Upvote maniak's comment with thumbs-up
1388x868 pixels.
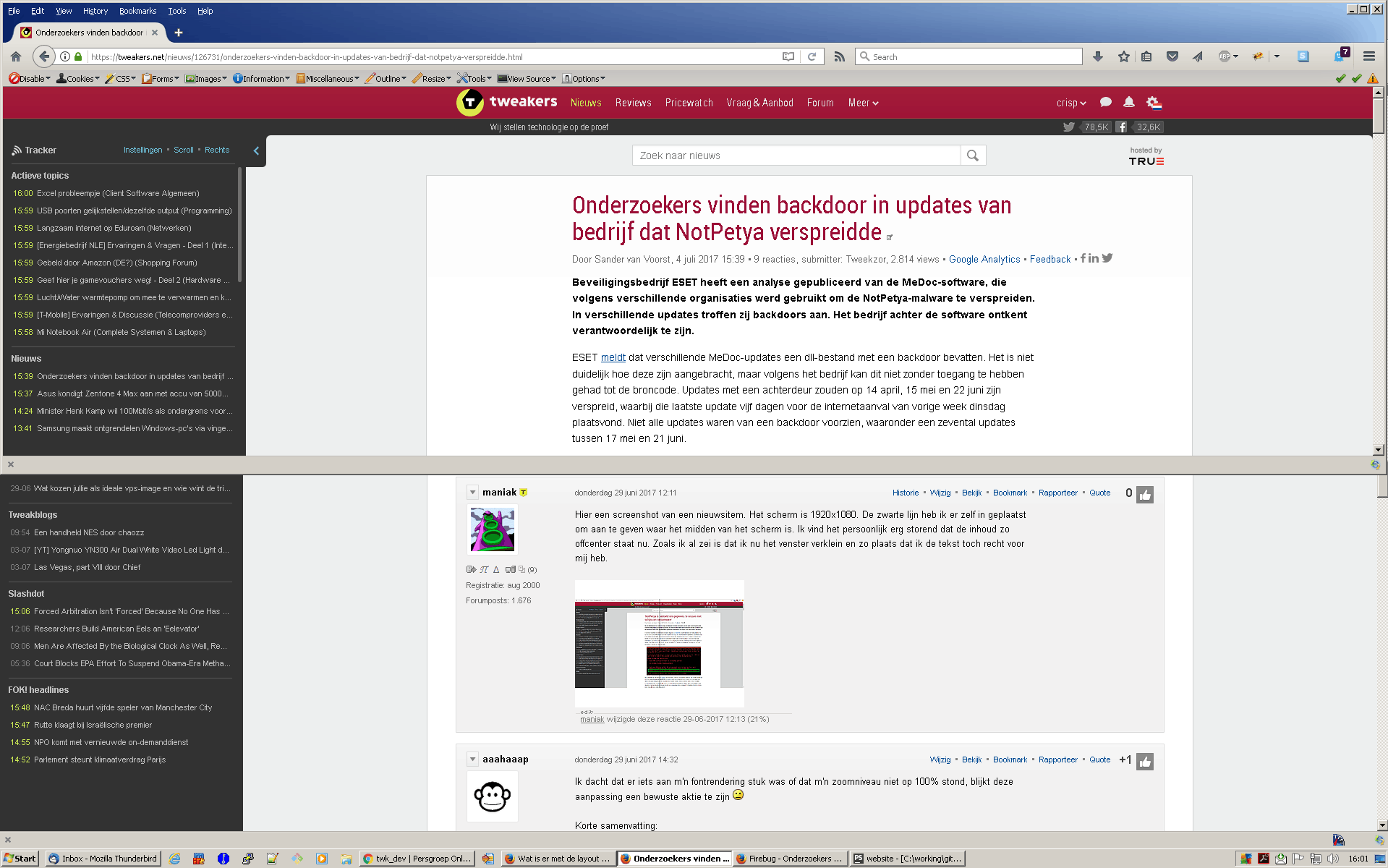[x=1145, y=495]
